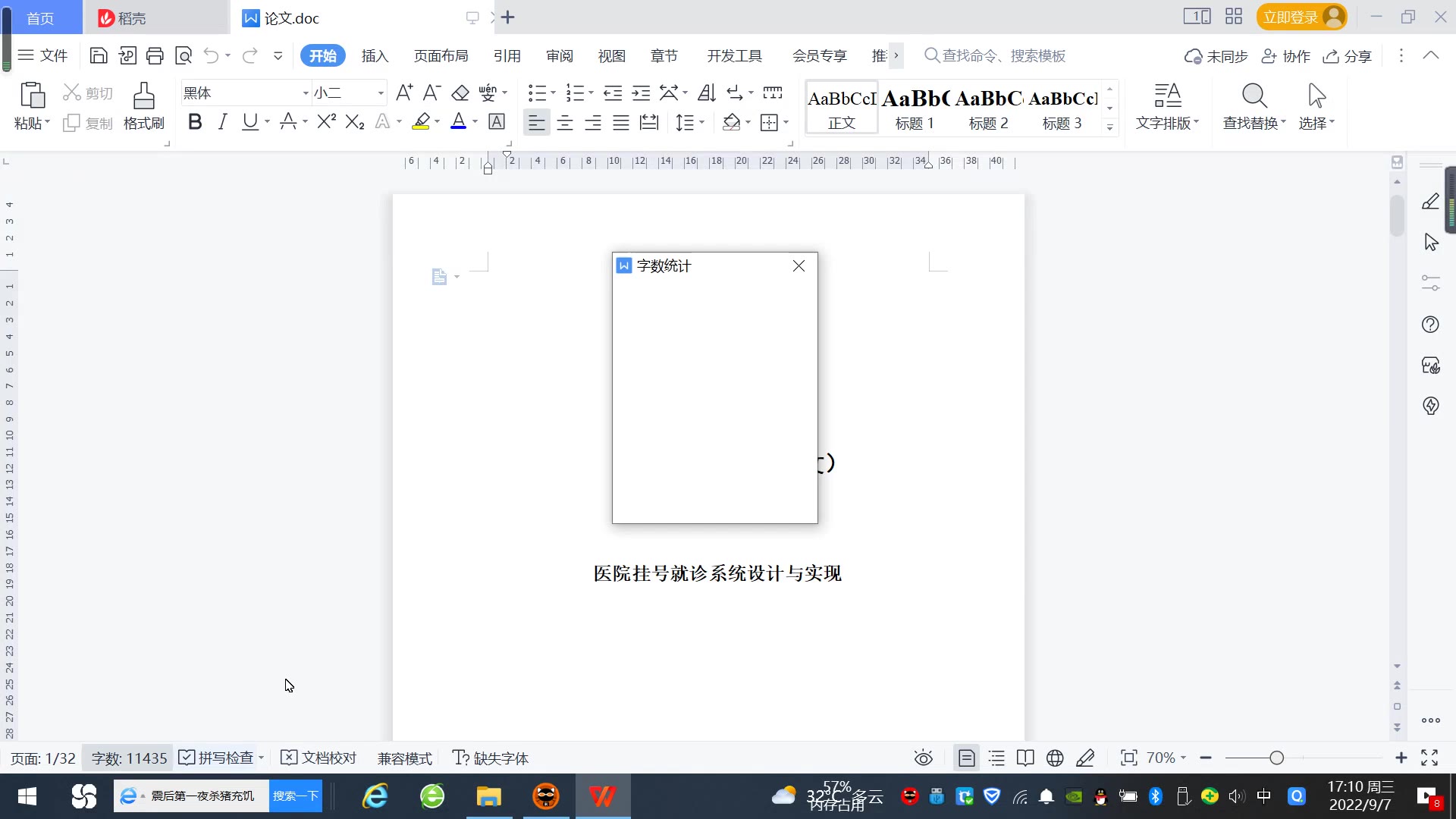Click the zoom slider handle in status bar
This screenshot has width=1456, height=819.
click(x=1276, y=758)
